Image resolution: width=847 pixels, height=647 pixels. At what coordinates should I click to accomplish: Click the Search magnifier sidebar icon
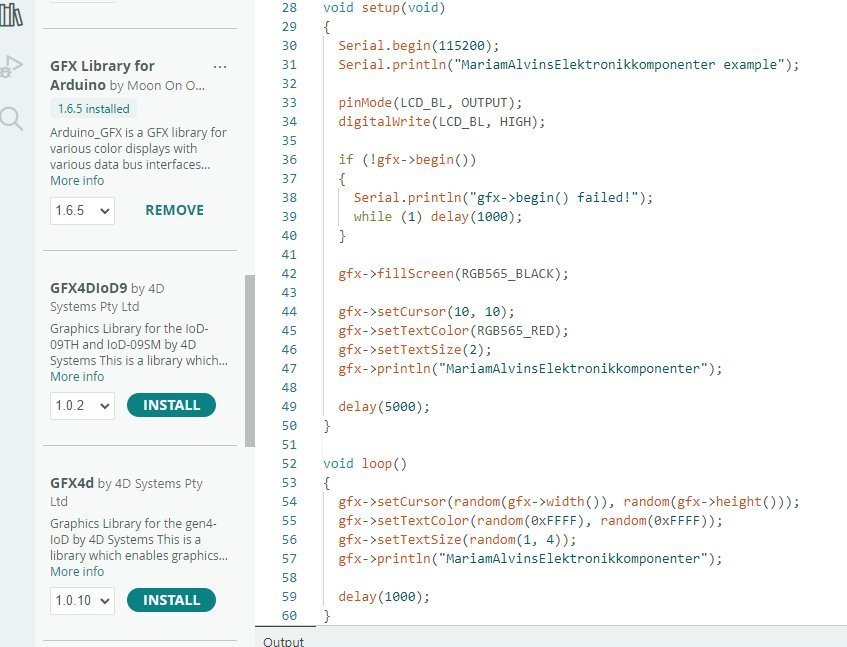[12, 119]
